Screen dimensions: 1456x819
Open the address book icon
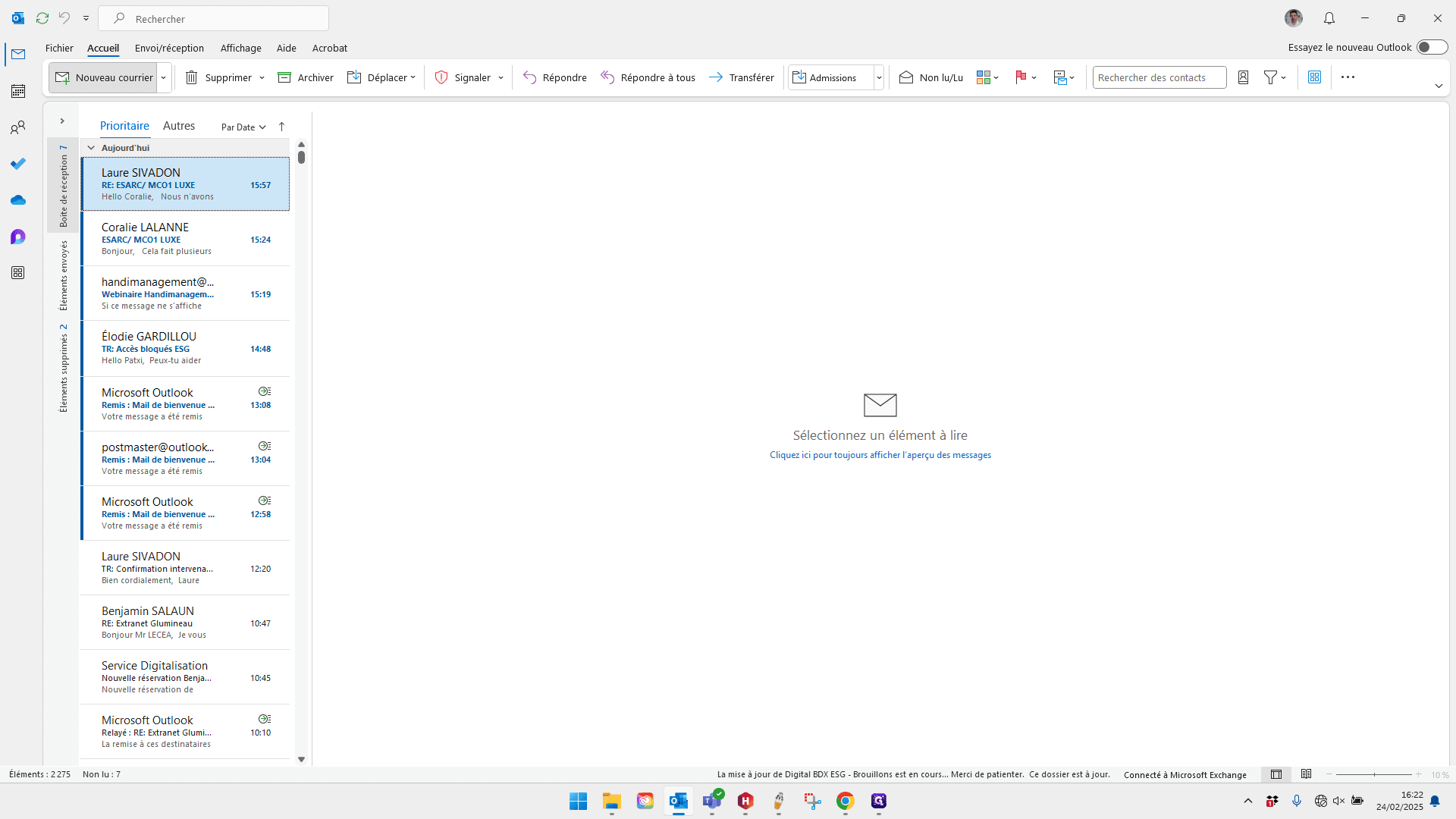click(1243, 77)
